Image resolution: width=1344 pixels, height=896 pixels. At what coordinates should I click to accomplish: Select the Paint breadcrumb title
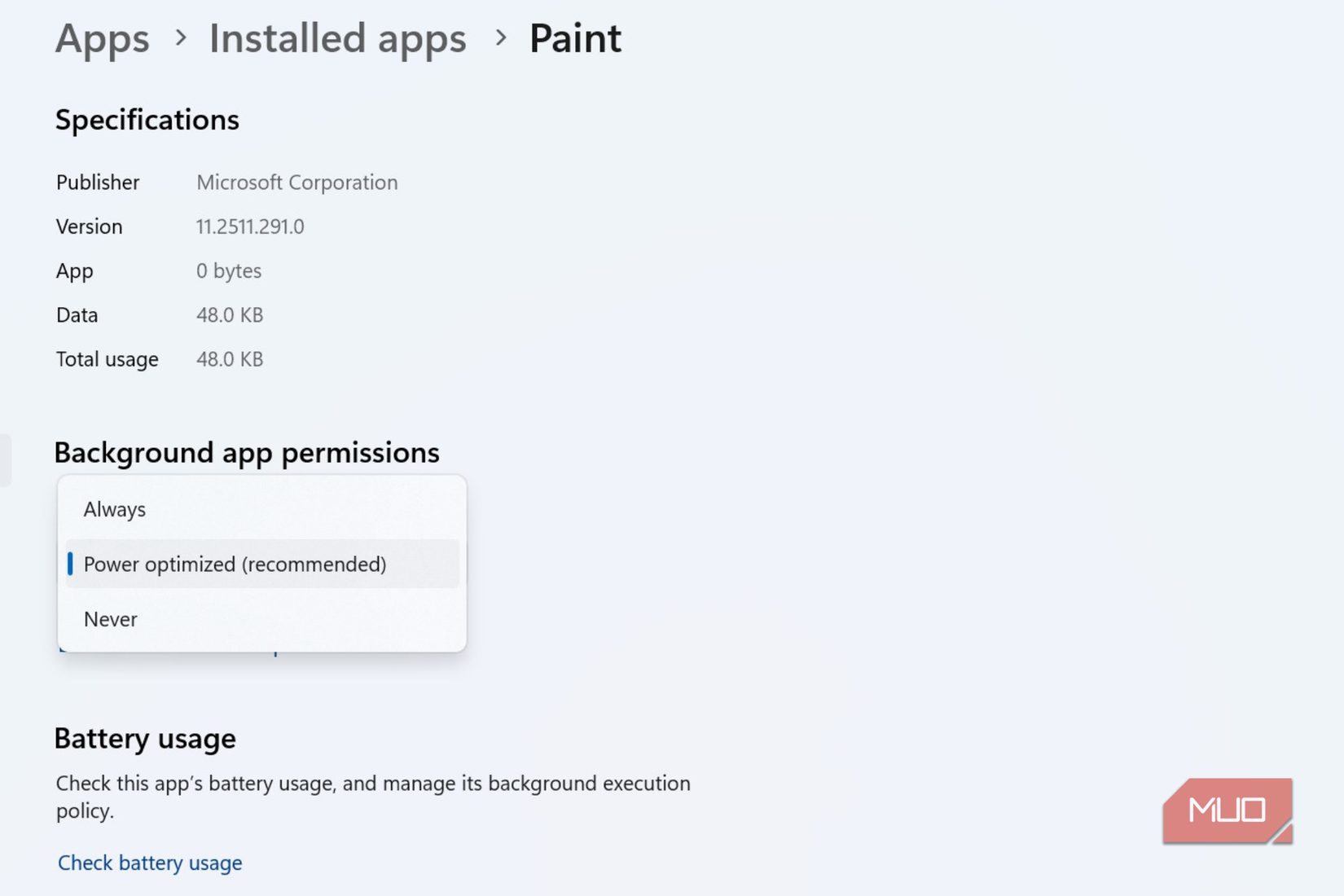pos(574,37)
